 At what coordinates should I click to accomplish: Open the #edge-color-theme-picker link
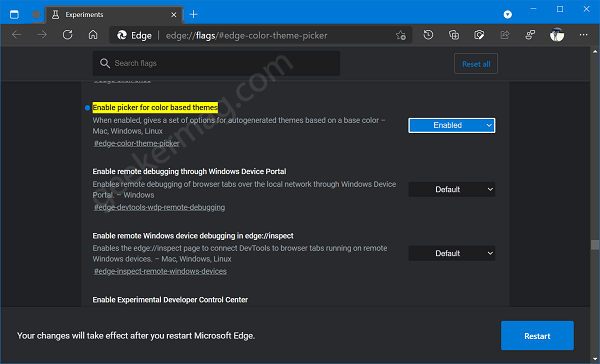[137, 144]
